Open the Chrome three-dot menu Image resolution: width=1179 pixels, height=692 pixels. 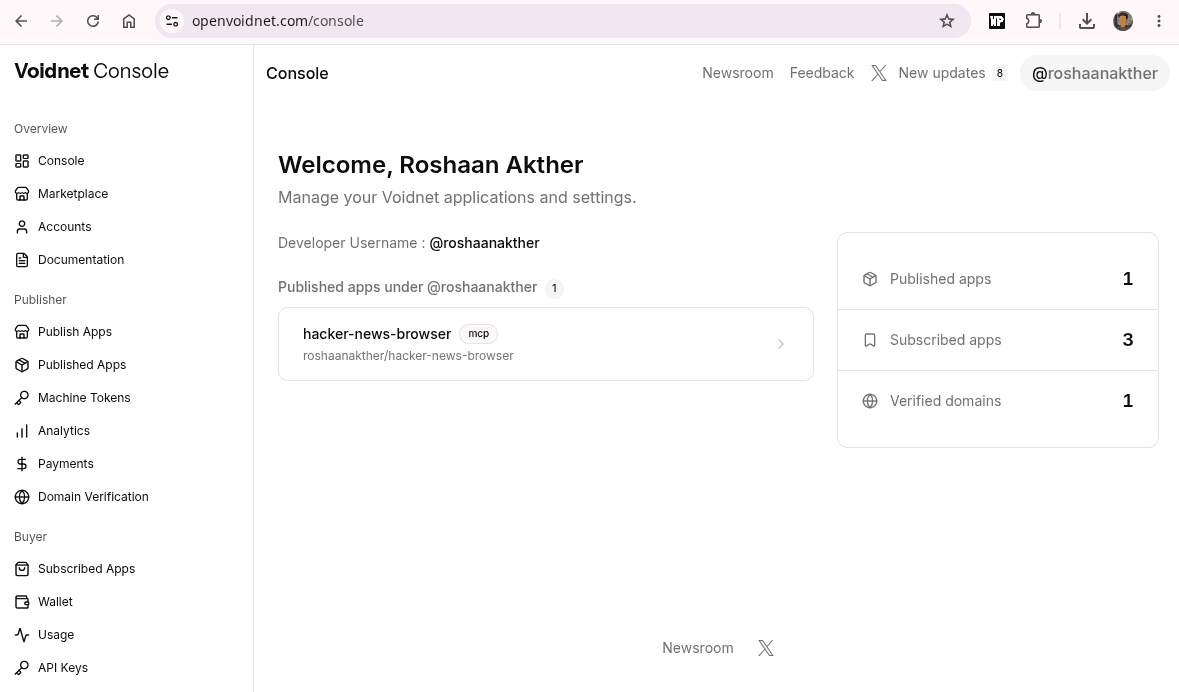pyautogui.click(x=1159, y=21)
